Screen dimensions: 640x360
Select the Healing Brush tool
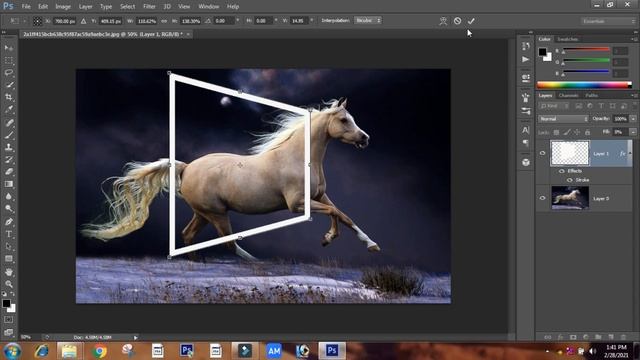click(x=9, y=122)
